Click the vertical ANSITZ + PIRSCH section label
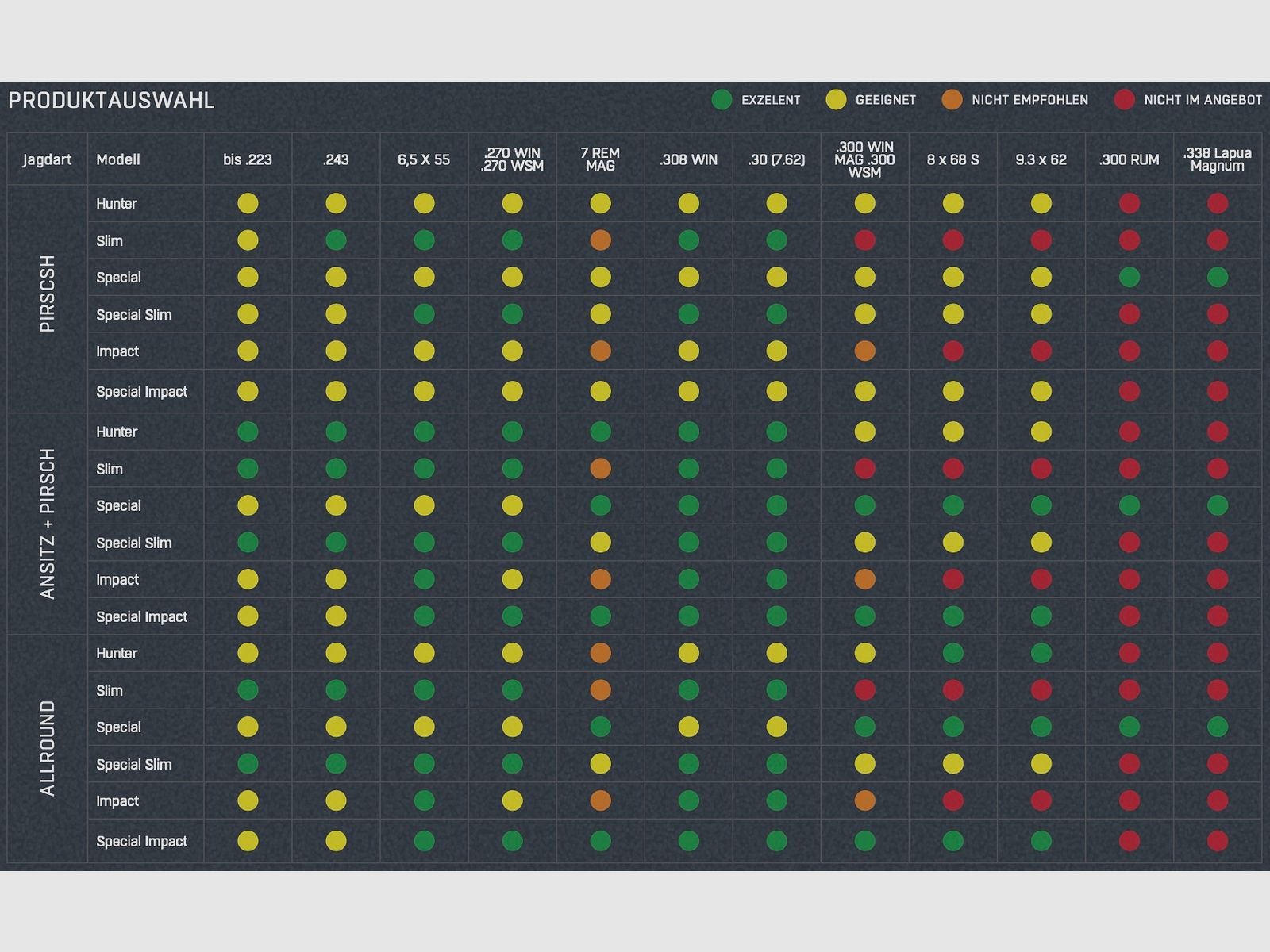Viewport: 1270px width, 952px height. pyautogui.click(x=48, y=524)
